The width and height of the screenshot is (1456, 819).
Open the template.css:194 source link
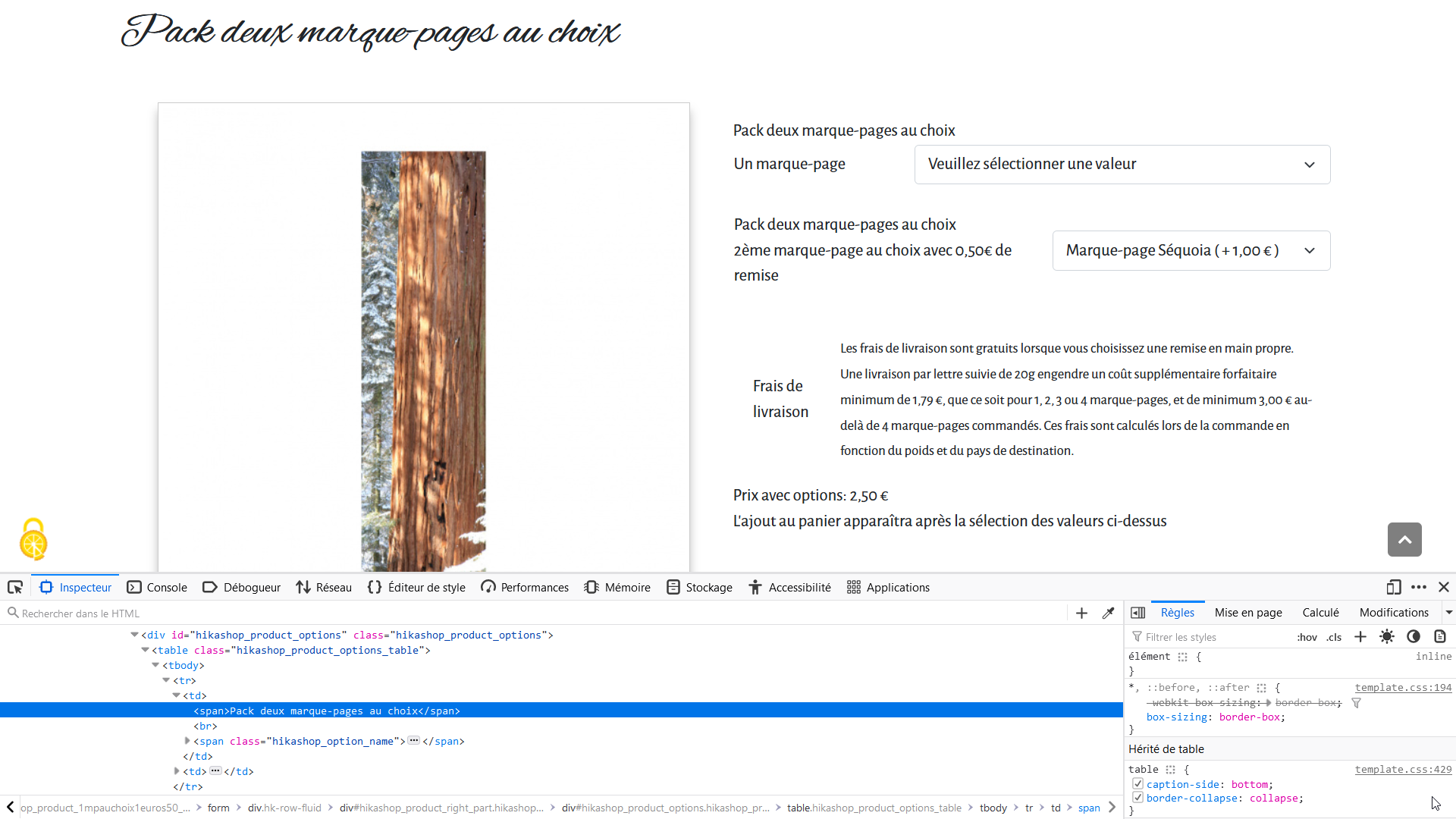(x=1403, y=688)
